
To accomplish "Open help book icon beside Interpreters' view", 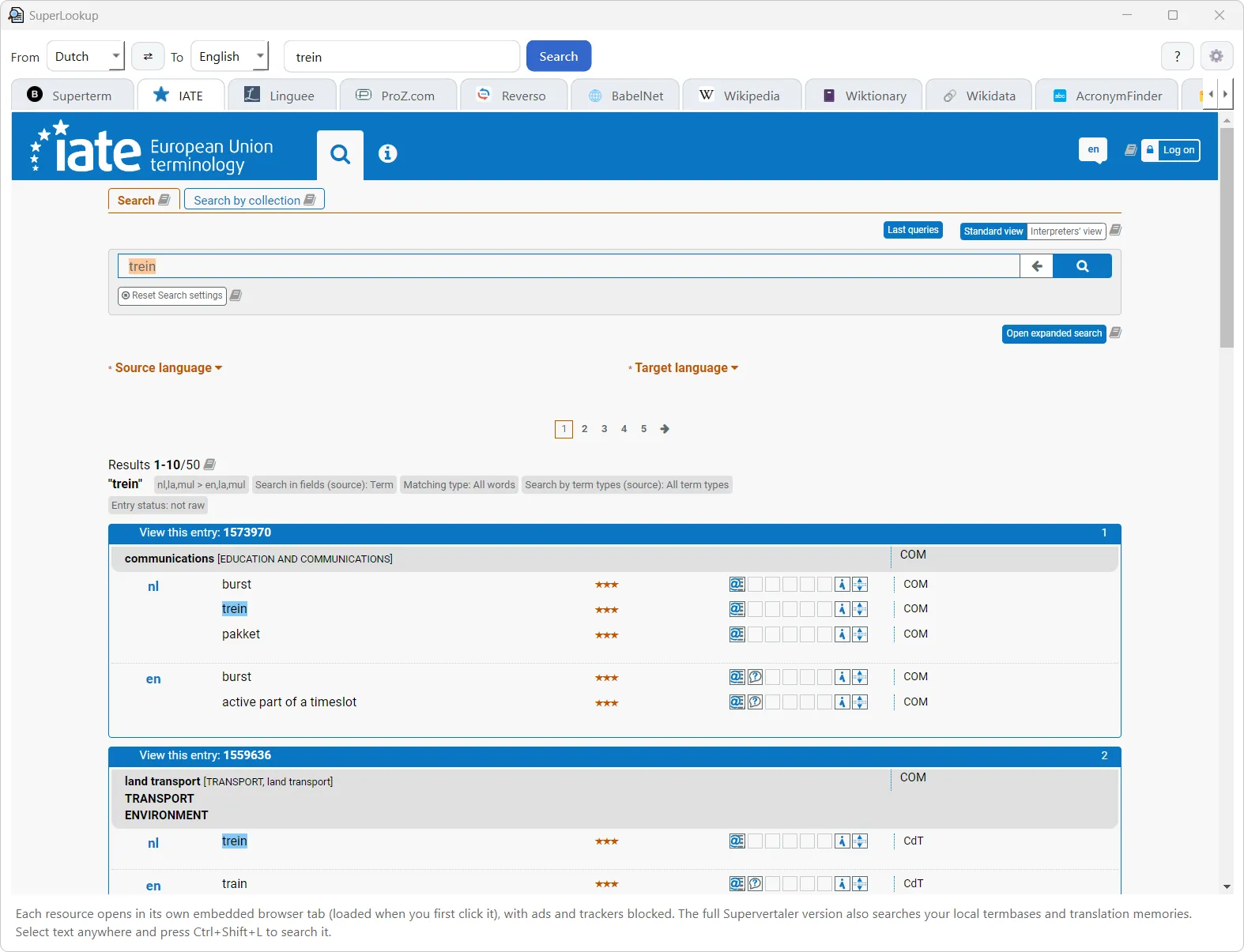I will point(1115,230).
